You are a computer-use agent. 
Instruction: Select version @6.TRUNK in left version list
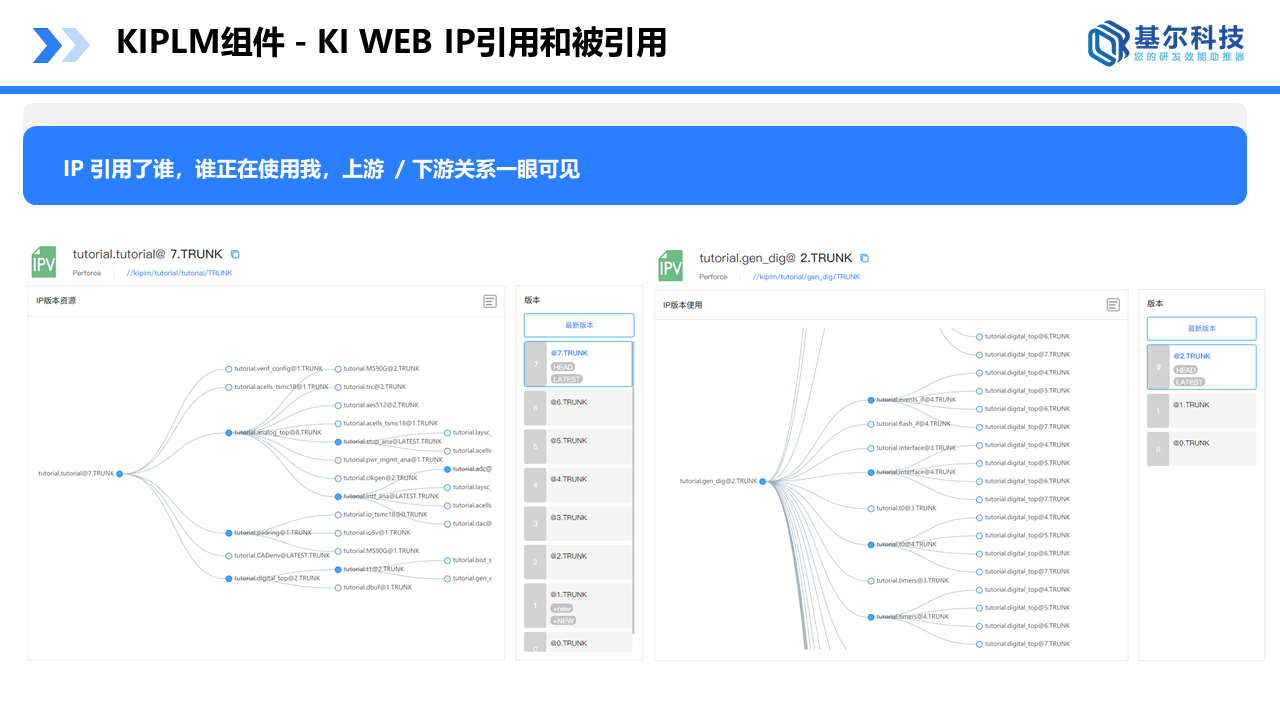point(578,407)
